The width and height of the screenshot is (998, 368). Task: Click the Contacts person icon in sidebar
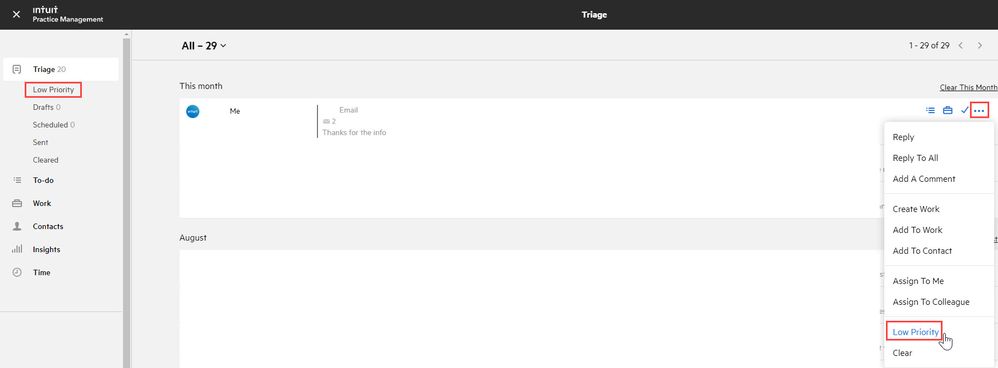pyautogui.click(x=17, y=226)
